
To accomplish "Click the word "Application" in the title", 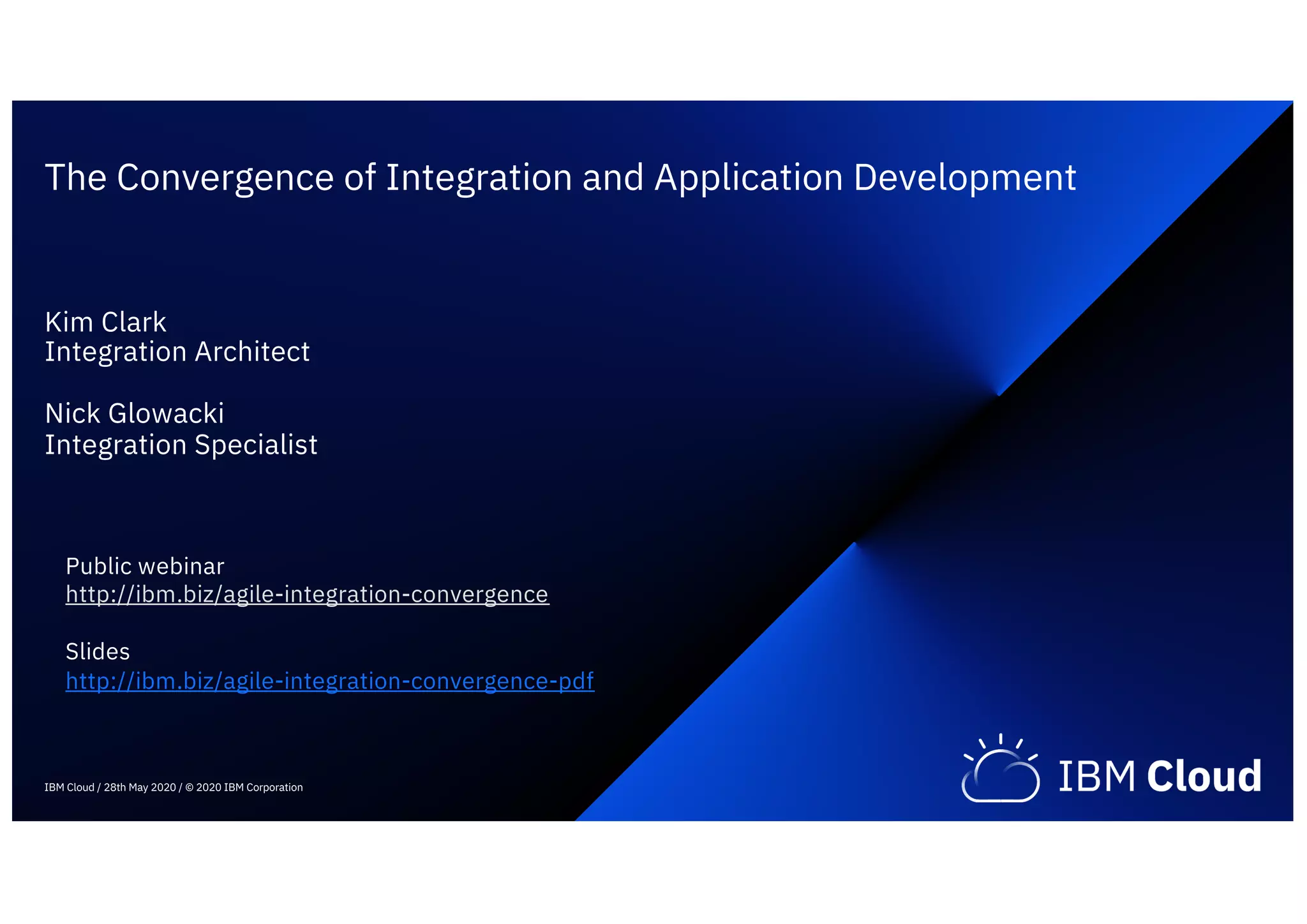I will [748, 177].
